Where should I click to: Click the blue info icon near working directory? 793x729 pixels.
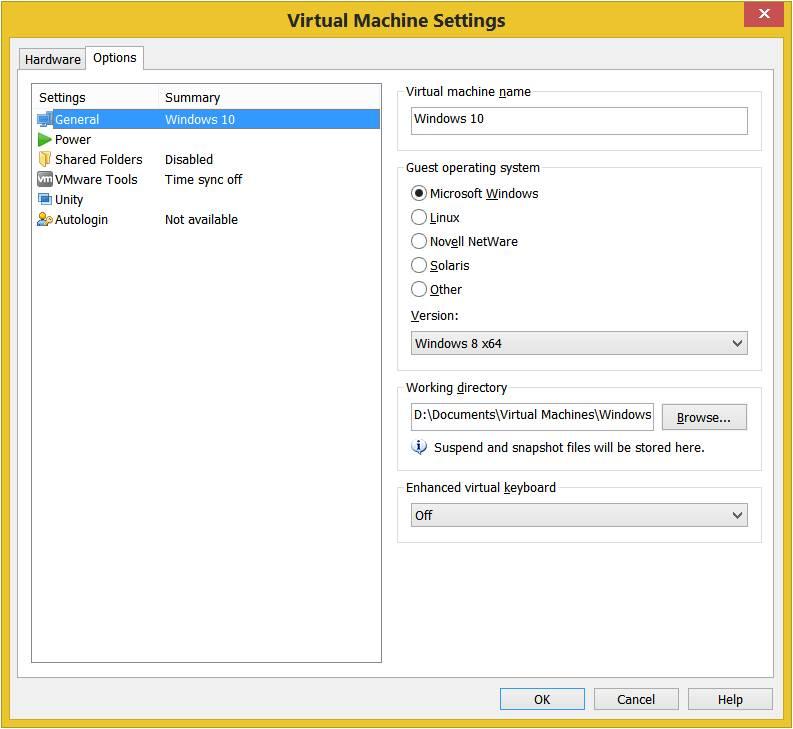pos(420,447)
